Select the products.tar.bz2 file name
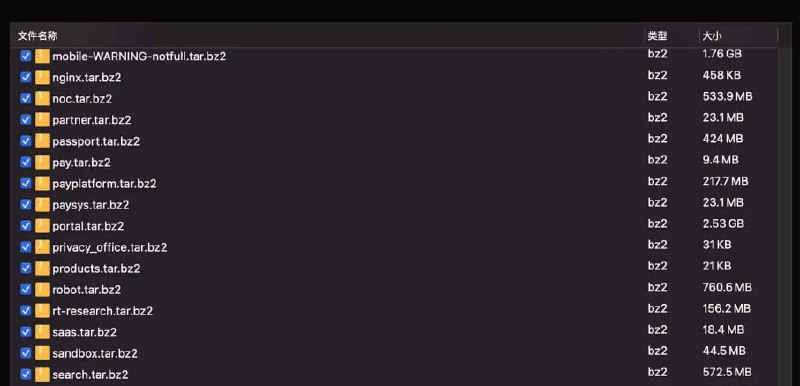The height and width of the screenshot is (386, 800). coord(96,268)
